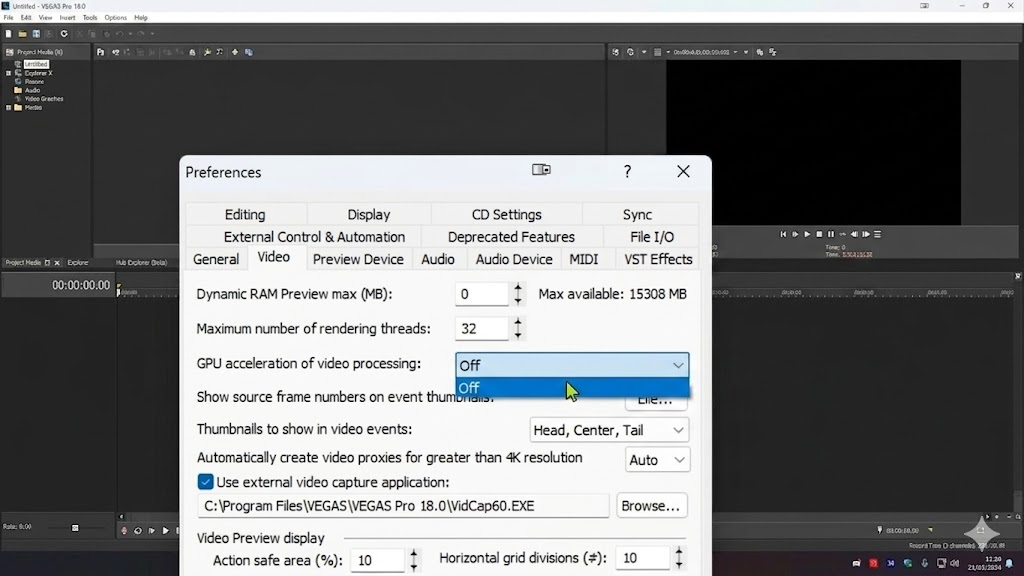Click the docking icon in Preferences title bar
The height and width of the screenshot is (576, 1024).
pyautogui.click(x=541, y=170)
